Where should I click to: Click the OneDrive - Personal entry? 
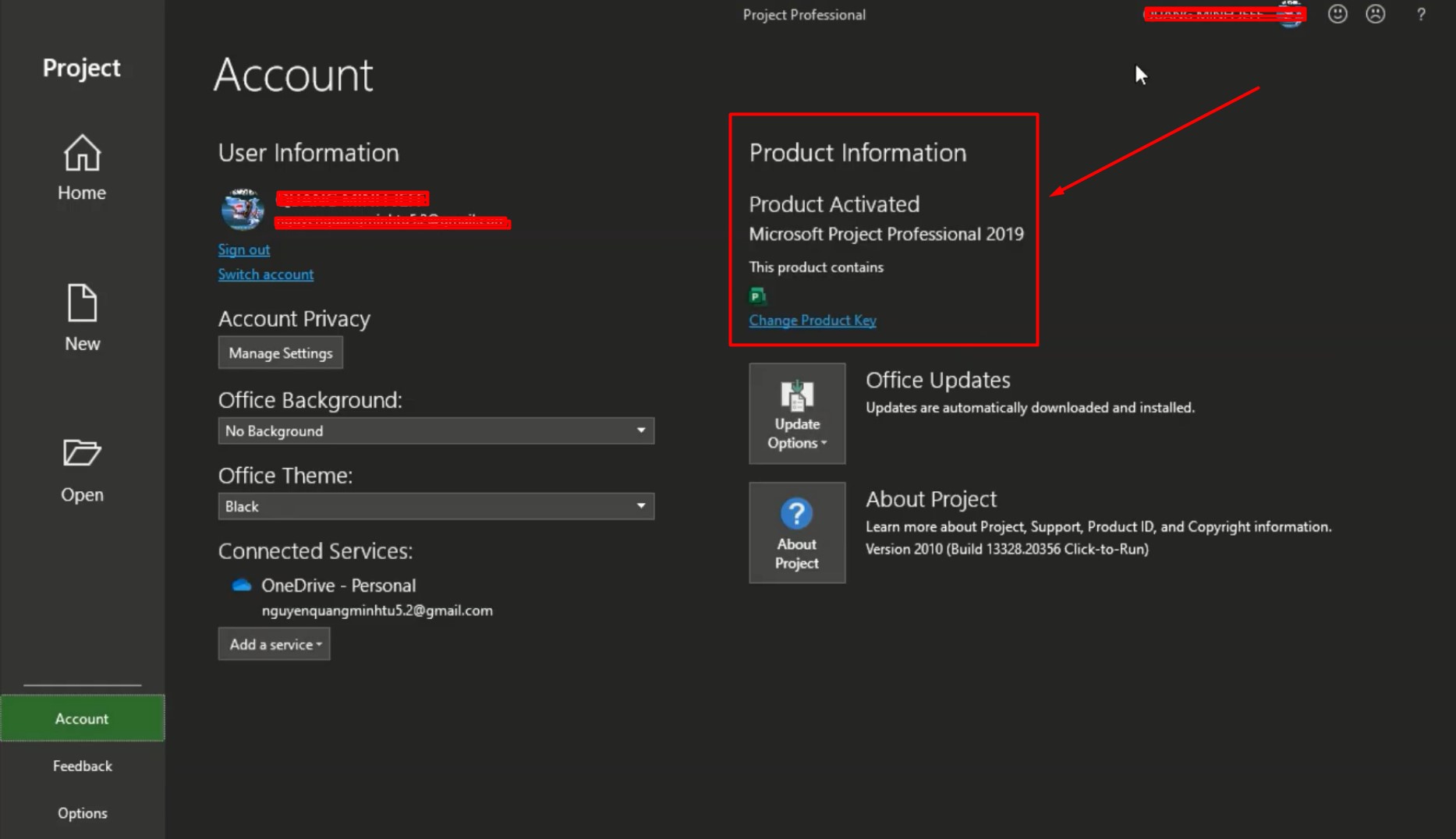338,586
